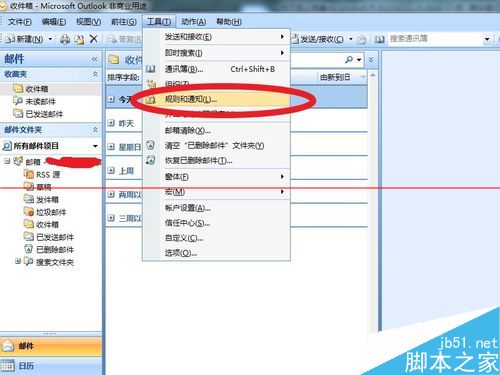Choose Customize menu item
The image size is (500, 375).
point(217,238)
